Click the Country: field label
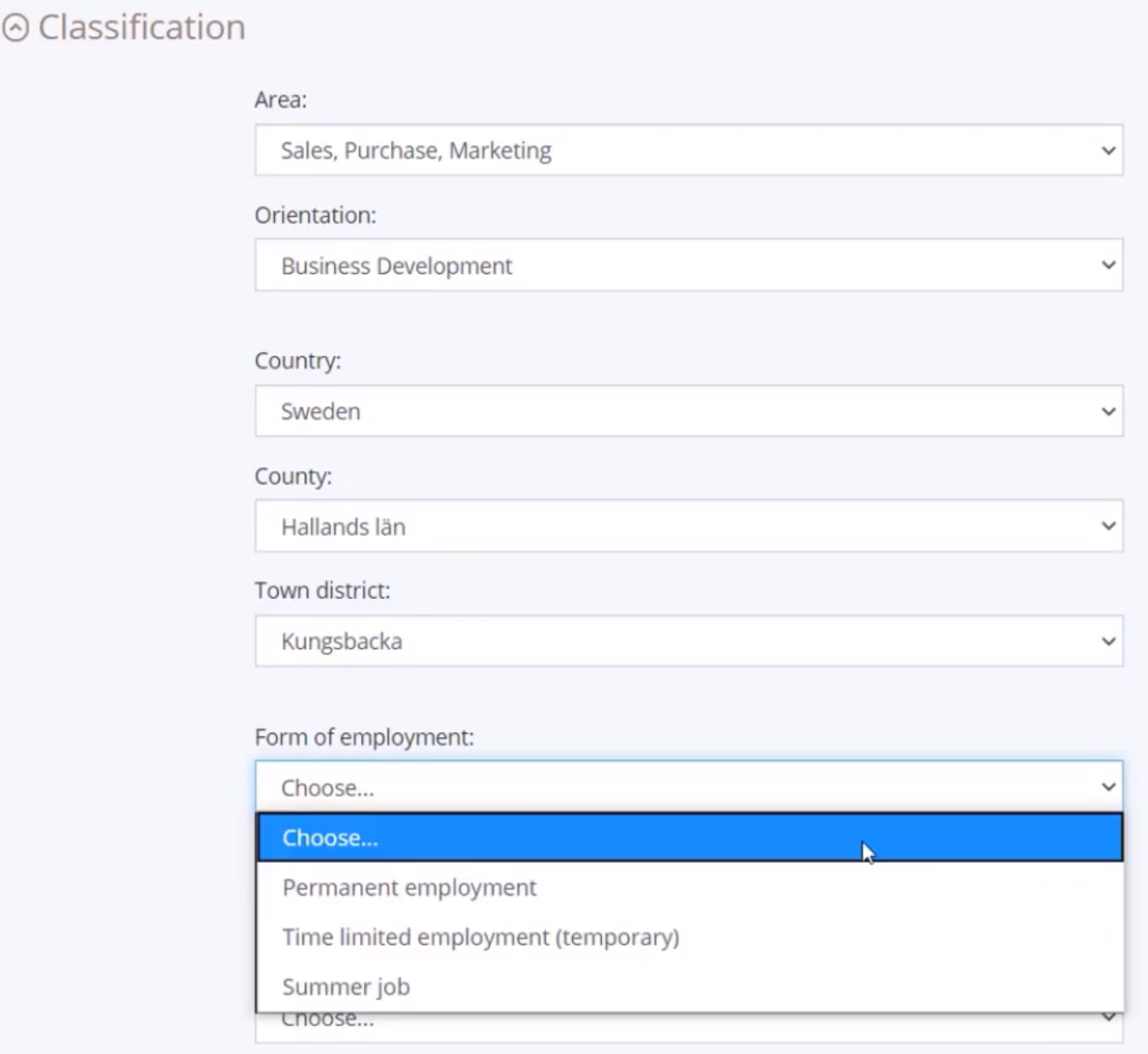The image size is (1148, 1054). click(x=298, y=360)
